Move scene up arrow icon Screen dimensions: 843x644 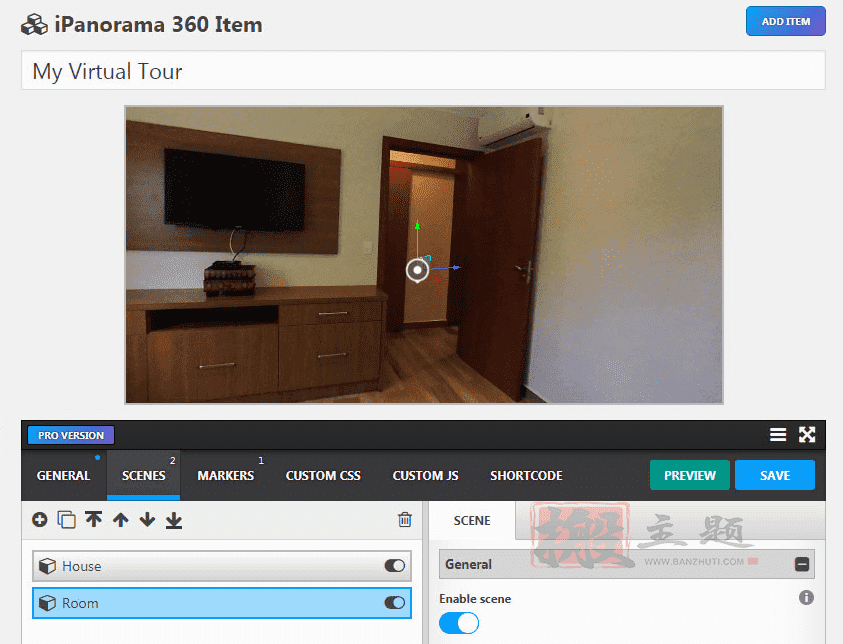(x=121, y=520)
